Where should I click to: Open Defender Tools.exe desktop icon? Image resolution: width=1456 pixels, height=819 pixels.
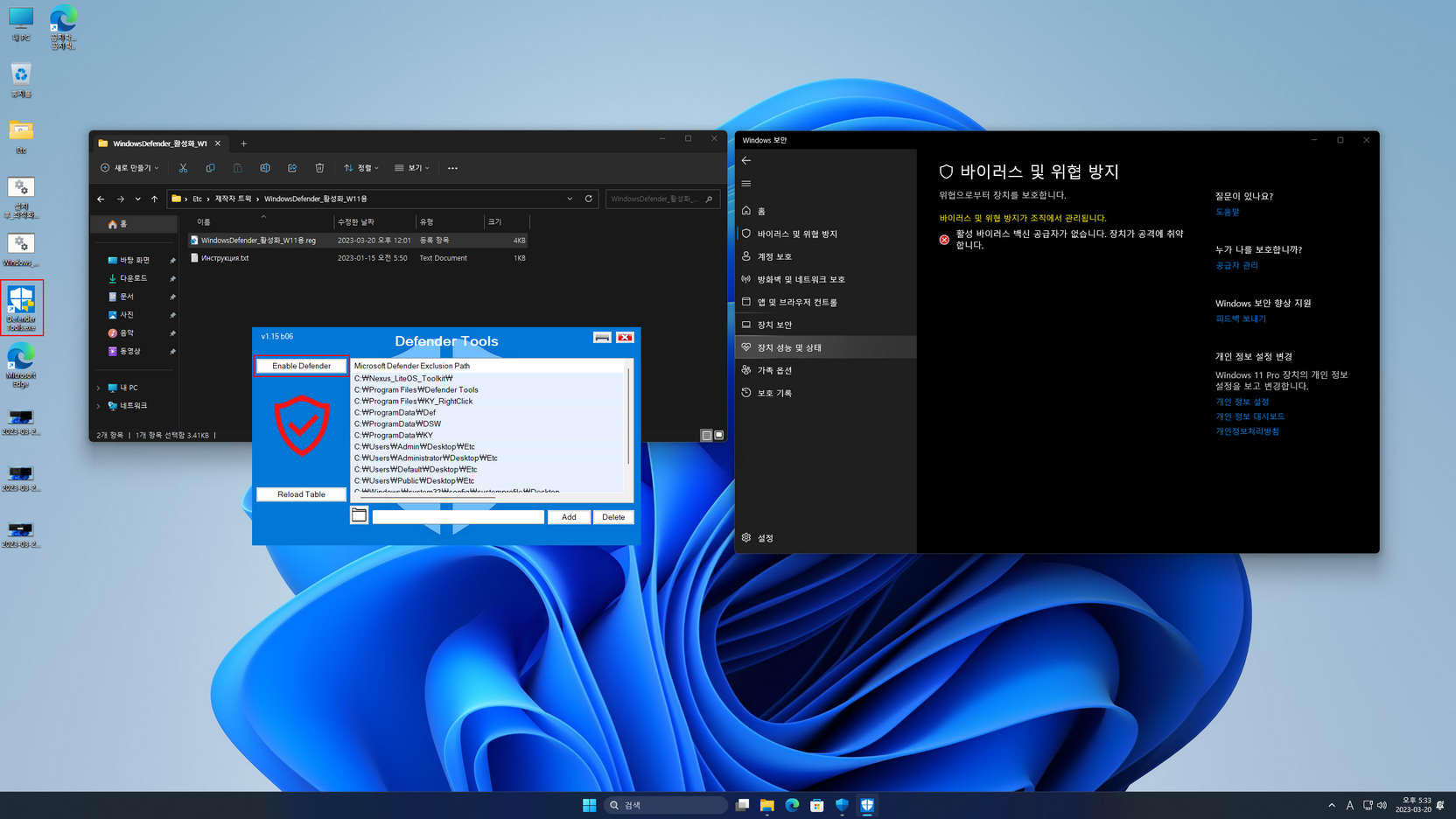(x=21, y=308)
